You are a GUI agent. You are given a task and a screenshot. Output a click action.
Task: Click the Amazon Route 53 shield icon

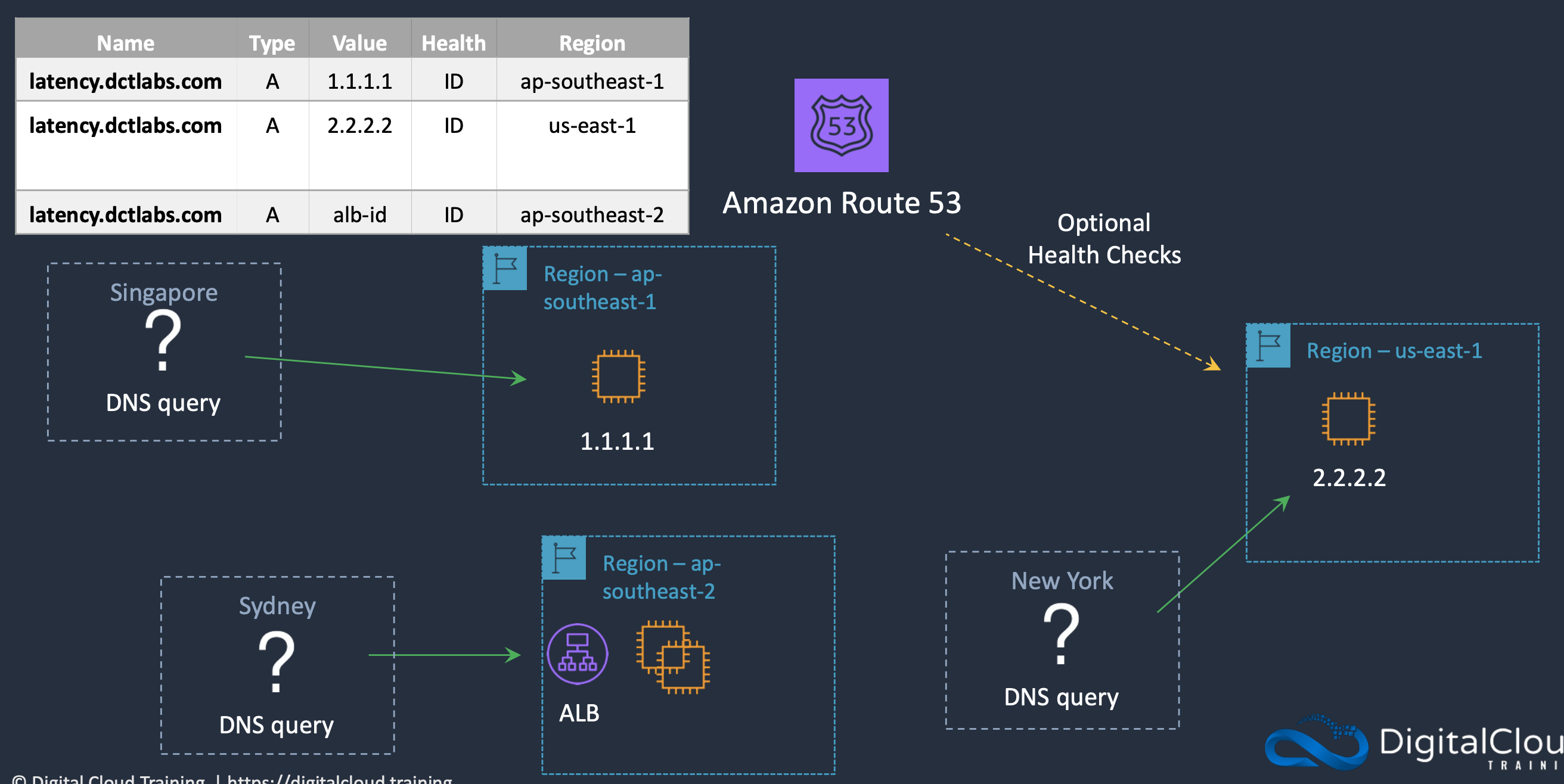point(841,125)
